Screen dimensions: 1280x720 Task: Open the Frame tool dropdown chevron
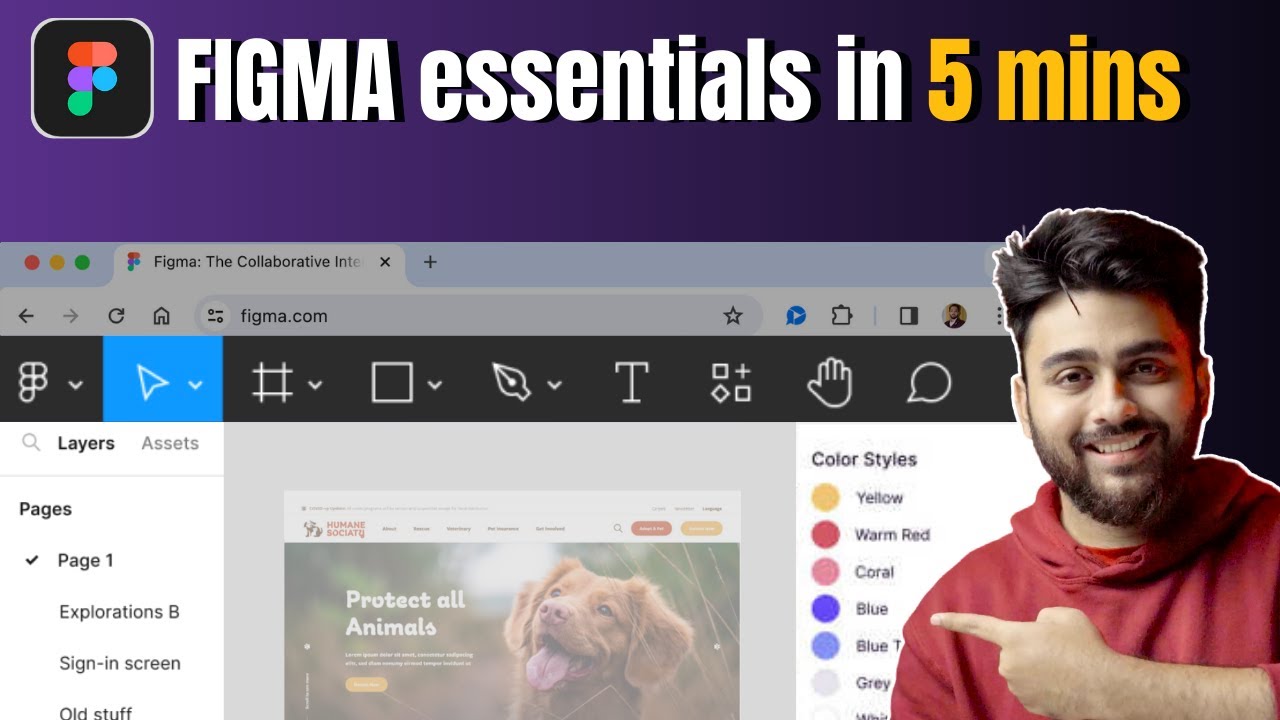[315, 384]
